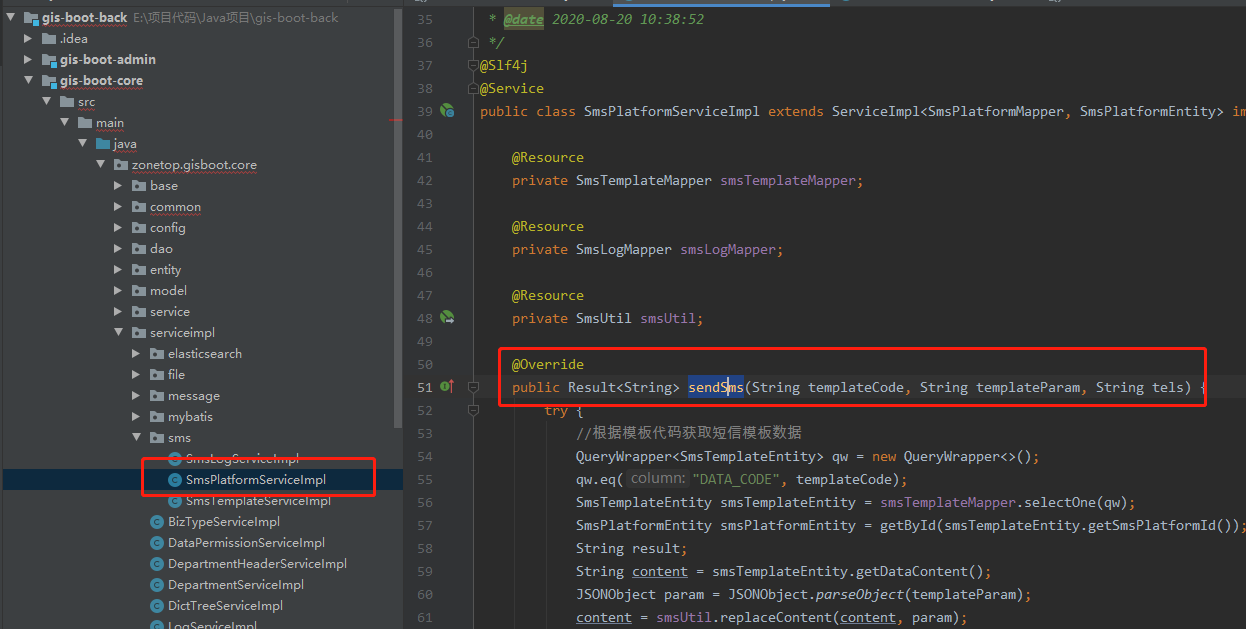The image size is (1246, 629).
Task: Click the implements-method gutter icon on line 51
Action: [447, 387]
